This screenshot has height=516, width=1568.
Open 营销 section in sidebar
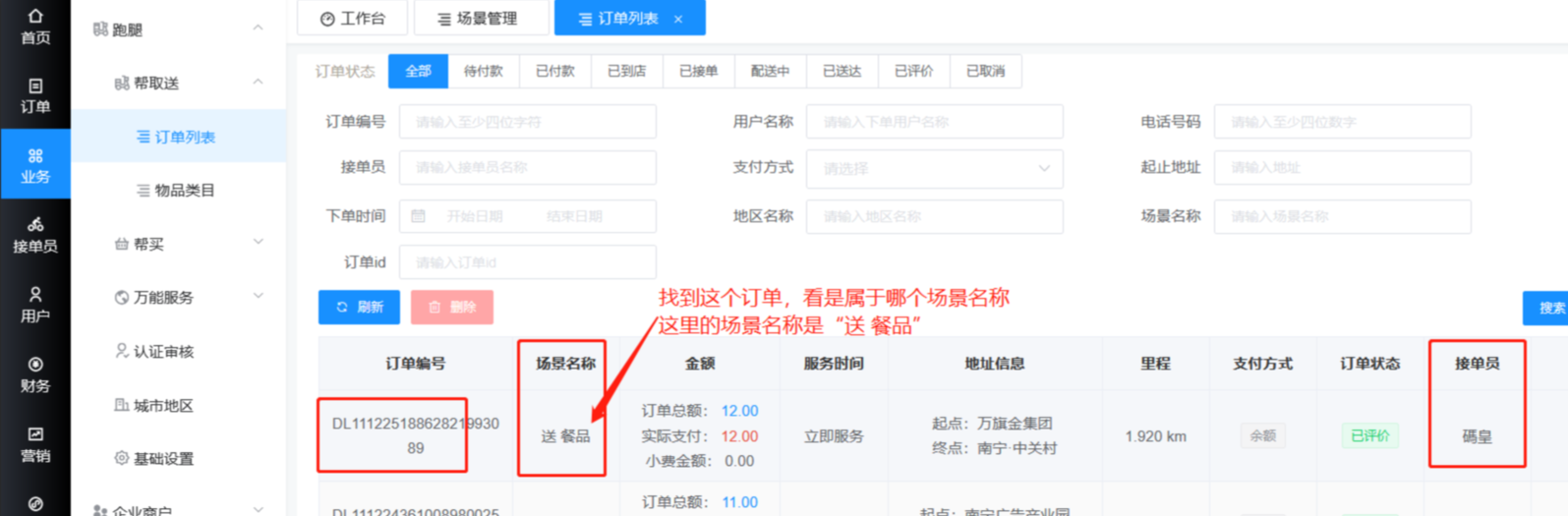click(x=35, y=444)
